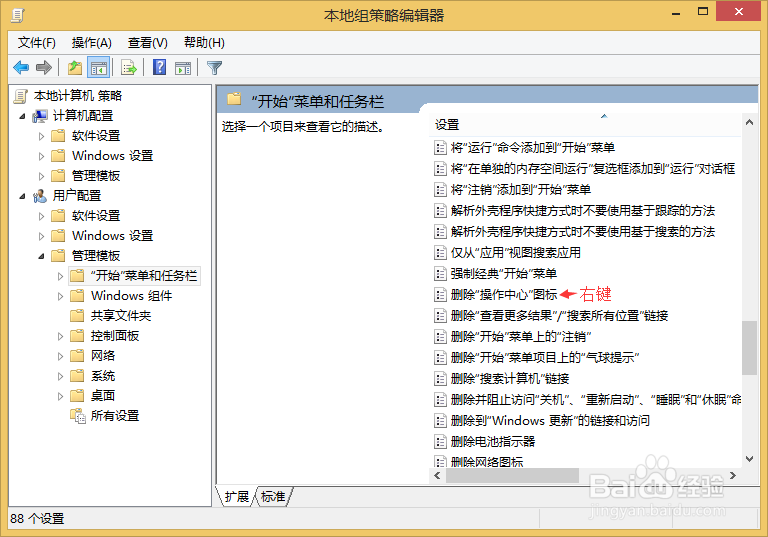Screen dimensions: 768x537
Task: Click the folder icon of 共享文件夹
Action: tap(77, 316)
